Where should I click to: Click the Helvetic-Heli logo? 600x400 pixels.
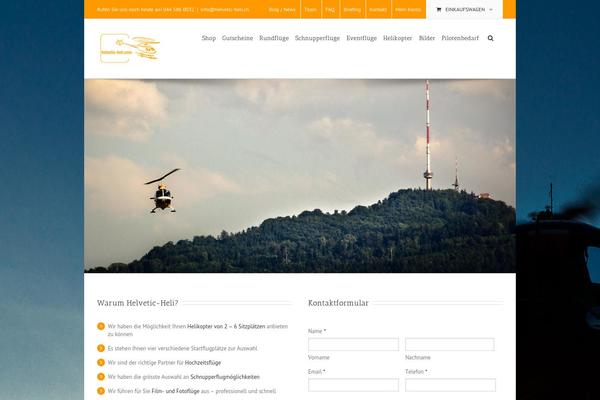tap(129, 46)
